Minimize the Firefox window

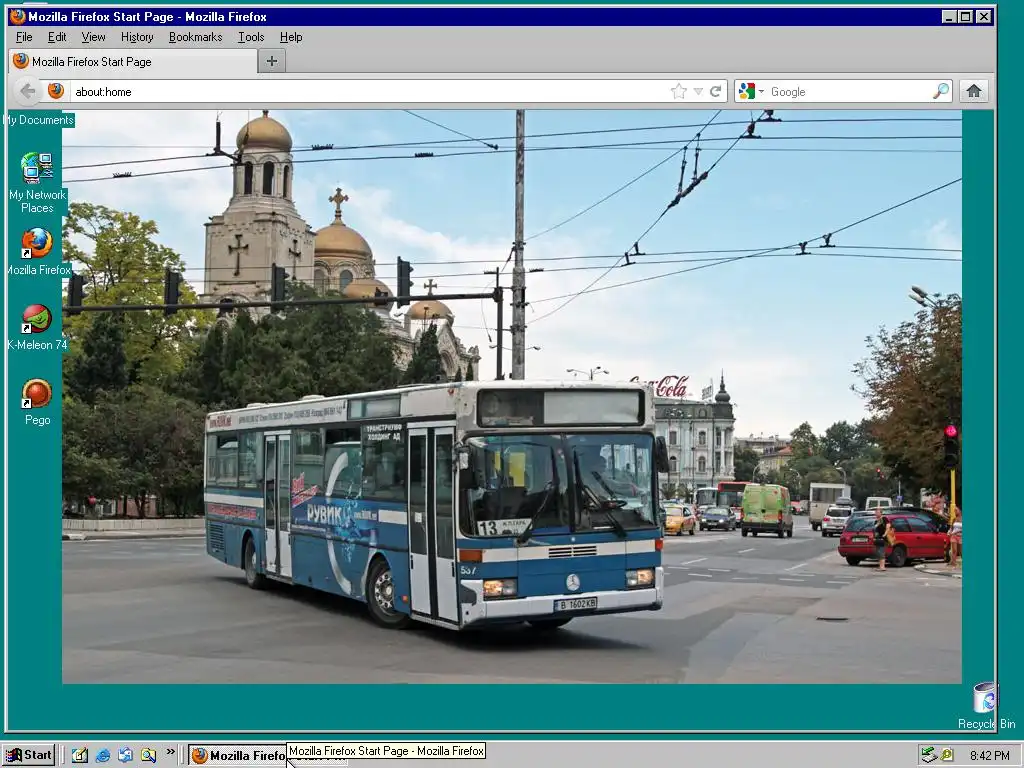tap(950, 17)
